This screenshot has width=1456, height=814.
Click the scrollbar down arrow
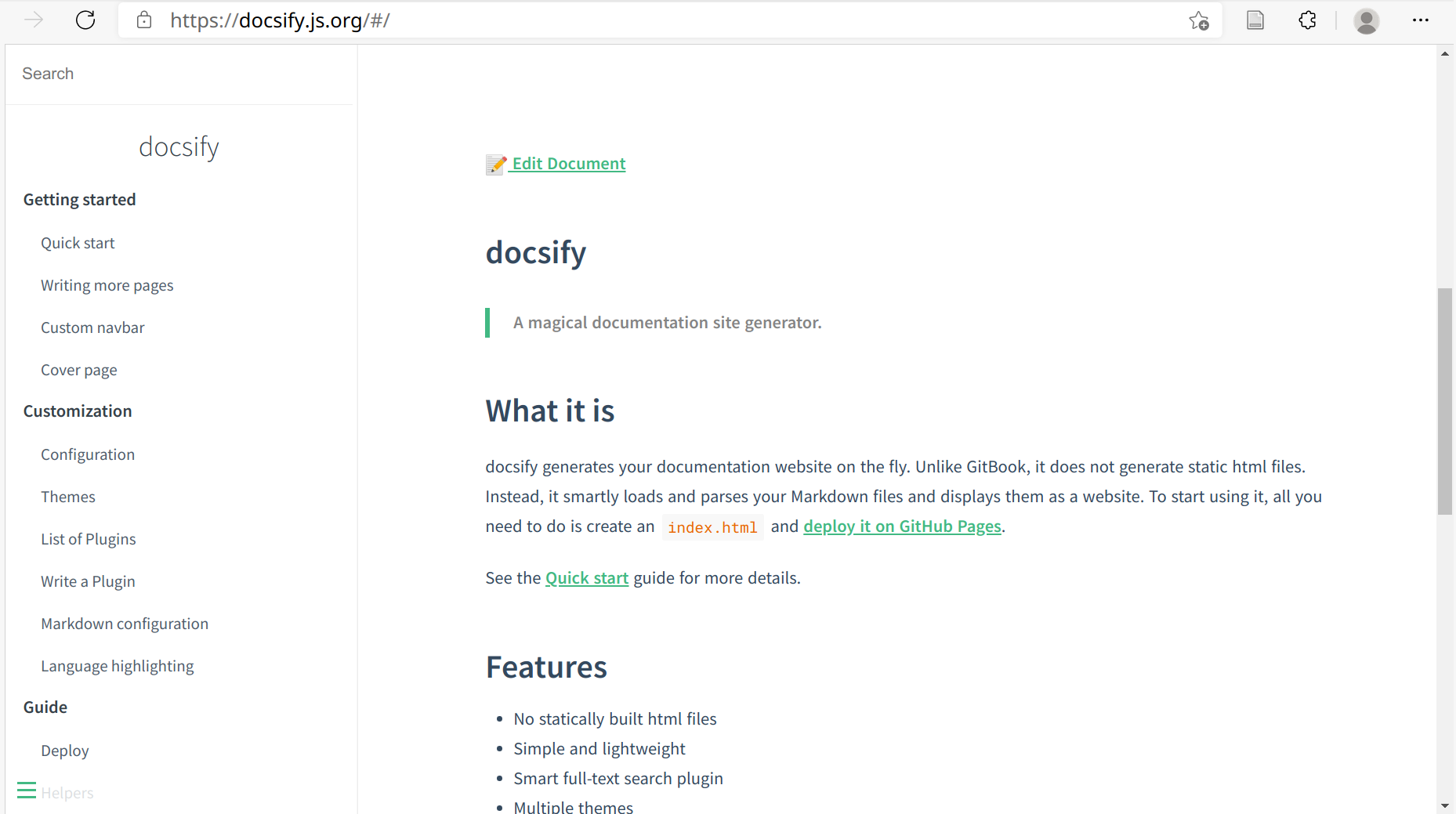(x=1445, y=805)
